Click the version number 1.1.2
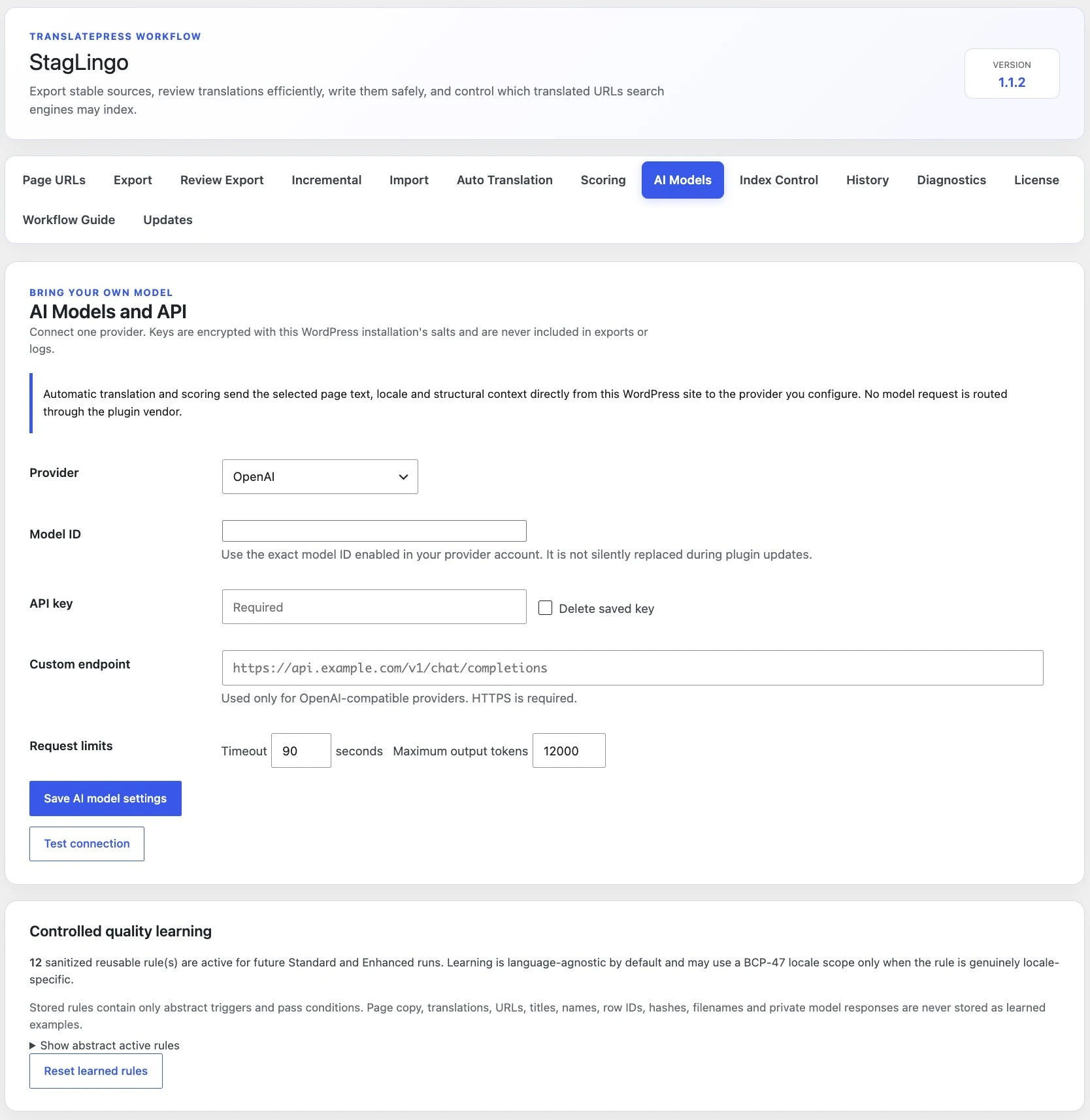 1012,82
